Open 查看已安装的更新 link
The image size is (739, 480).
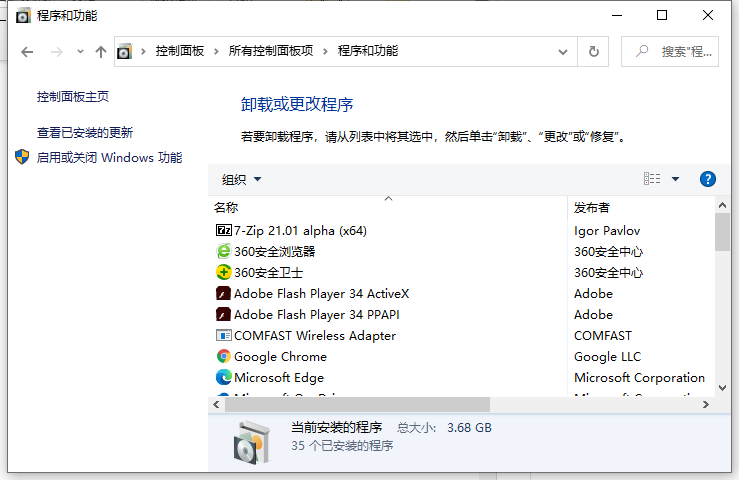coord(85,132)
